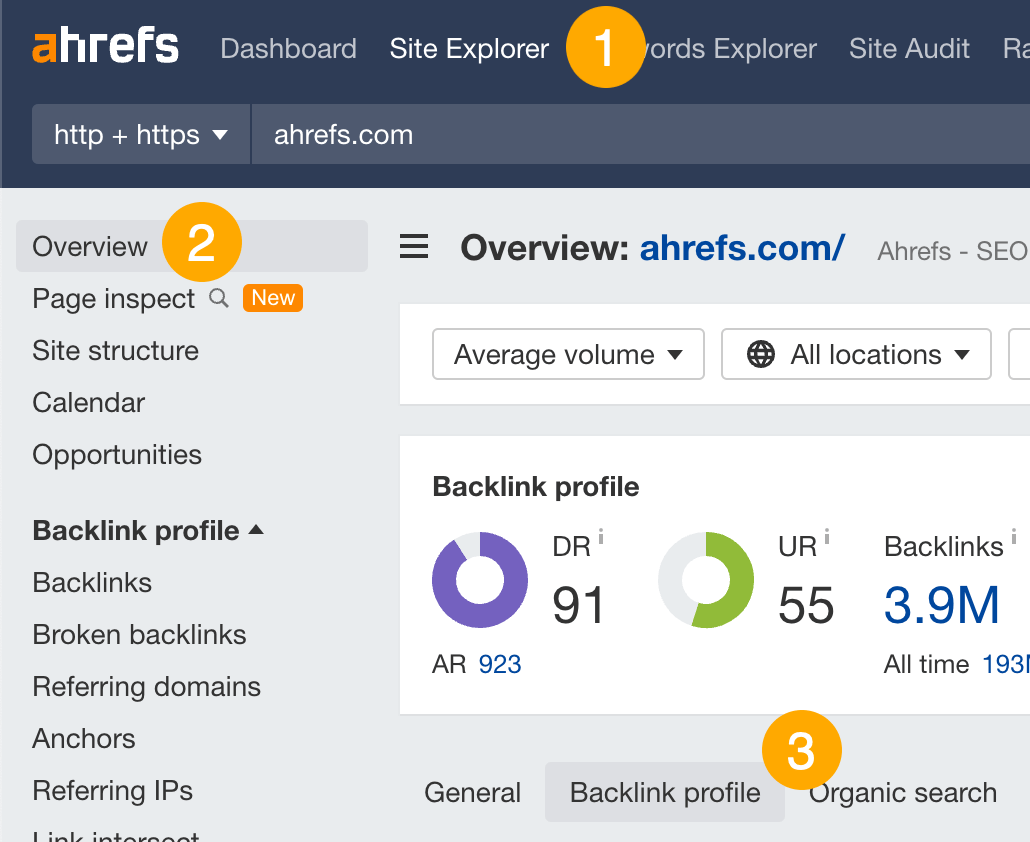Click the globe icon in All locations selector
1030x842 pixels.
coord(762,354)
